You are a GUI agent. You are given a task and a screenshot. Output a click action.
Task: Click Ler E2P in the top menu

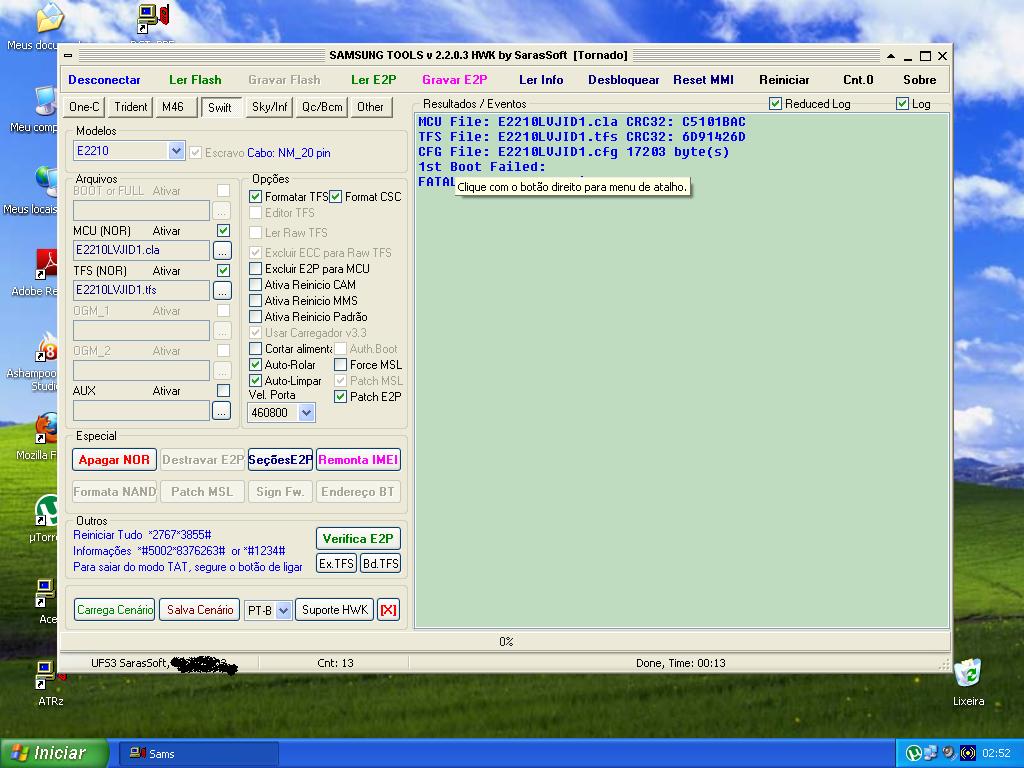[374, 80]
